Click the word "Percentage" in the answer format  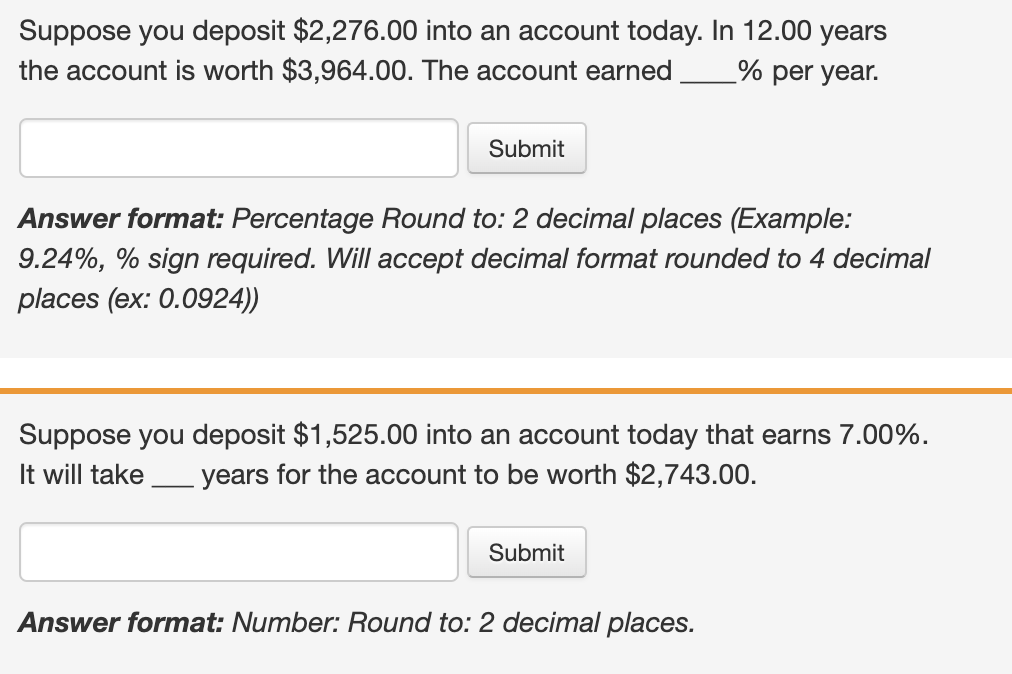(303, 218)
